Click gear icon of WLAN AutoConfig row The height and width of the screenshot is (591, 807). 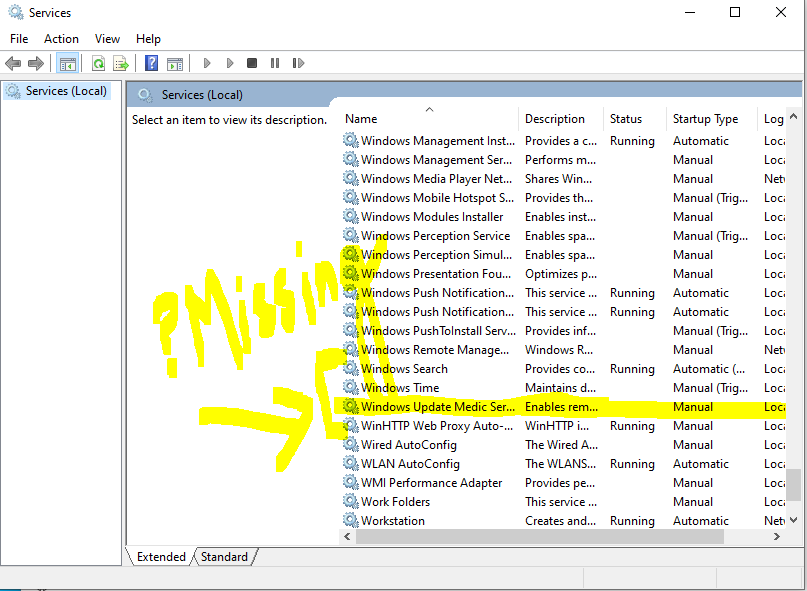[350, 463]
